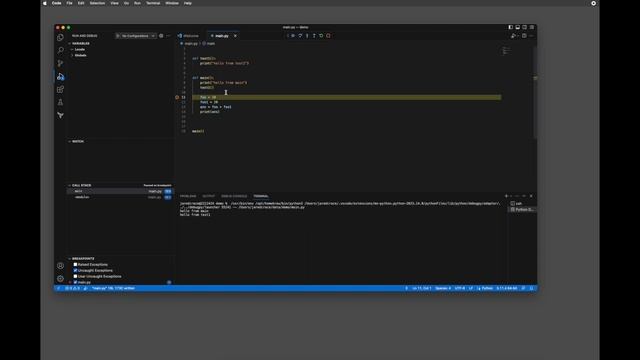Switch to the DEBUG CONSOLE tab
The image size is (640, 360).
(234, 196)
